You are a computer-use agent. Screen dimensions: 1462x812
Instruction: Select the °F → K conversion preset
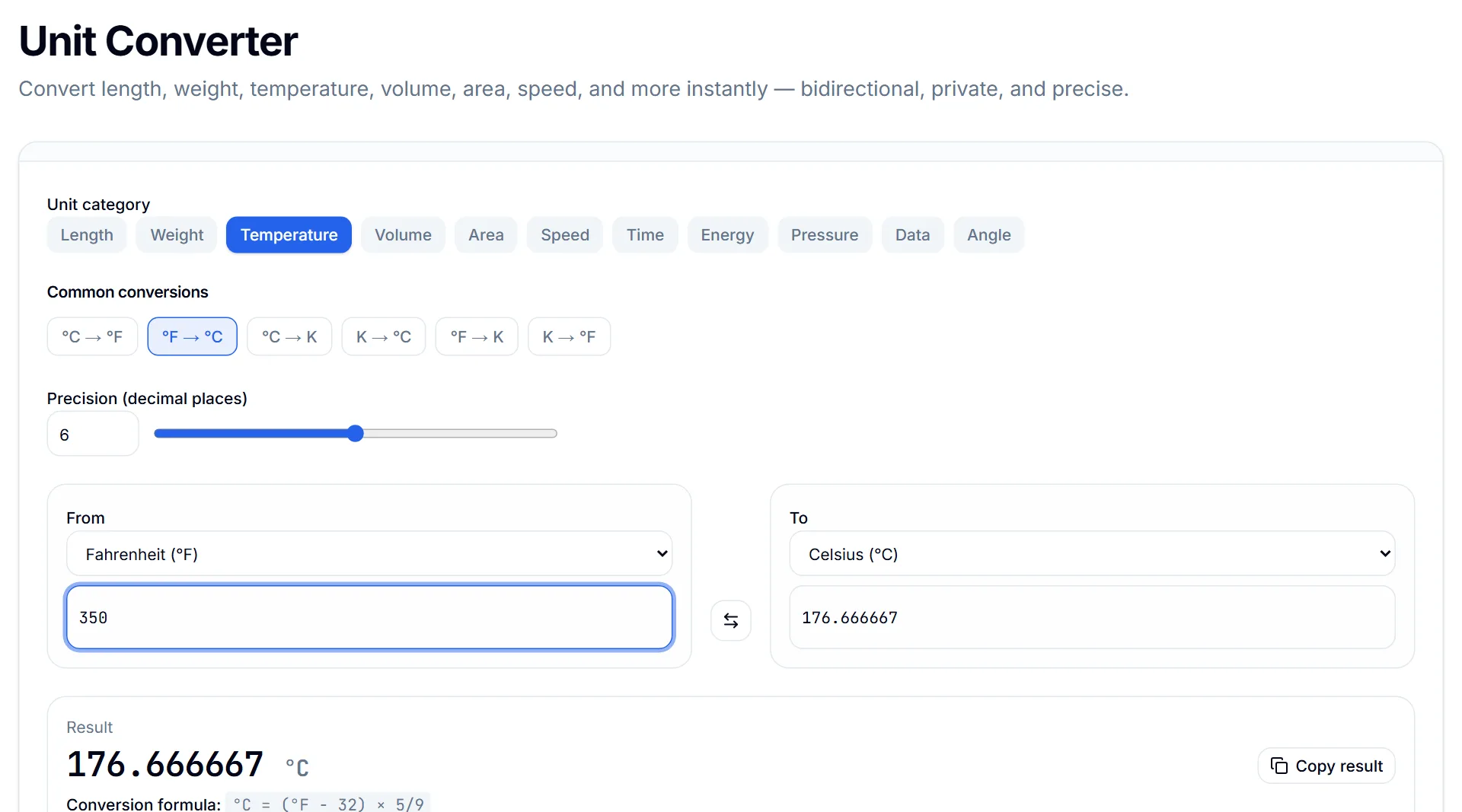(x=477, y=336)
